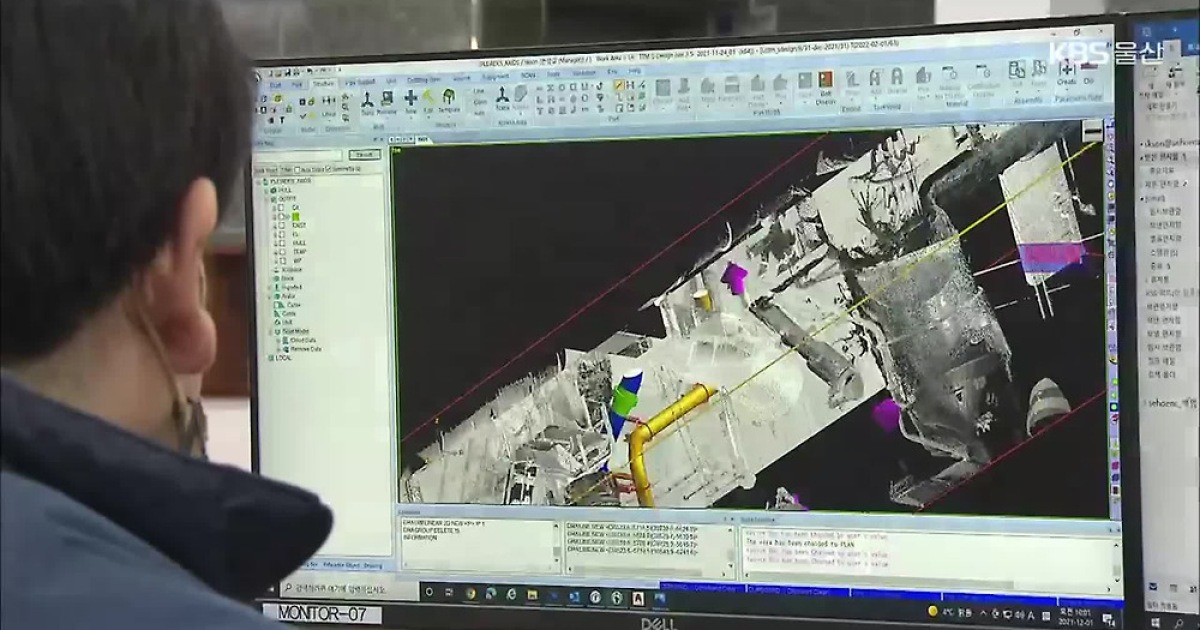Image resolution: width=1200 pixels, height=630 pixels.
Task: Open the Tools ribbon tab
Action: 551,74
